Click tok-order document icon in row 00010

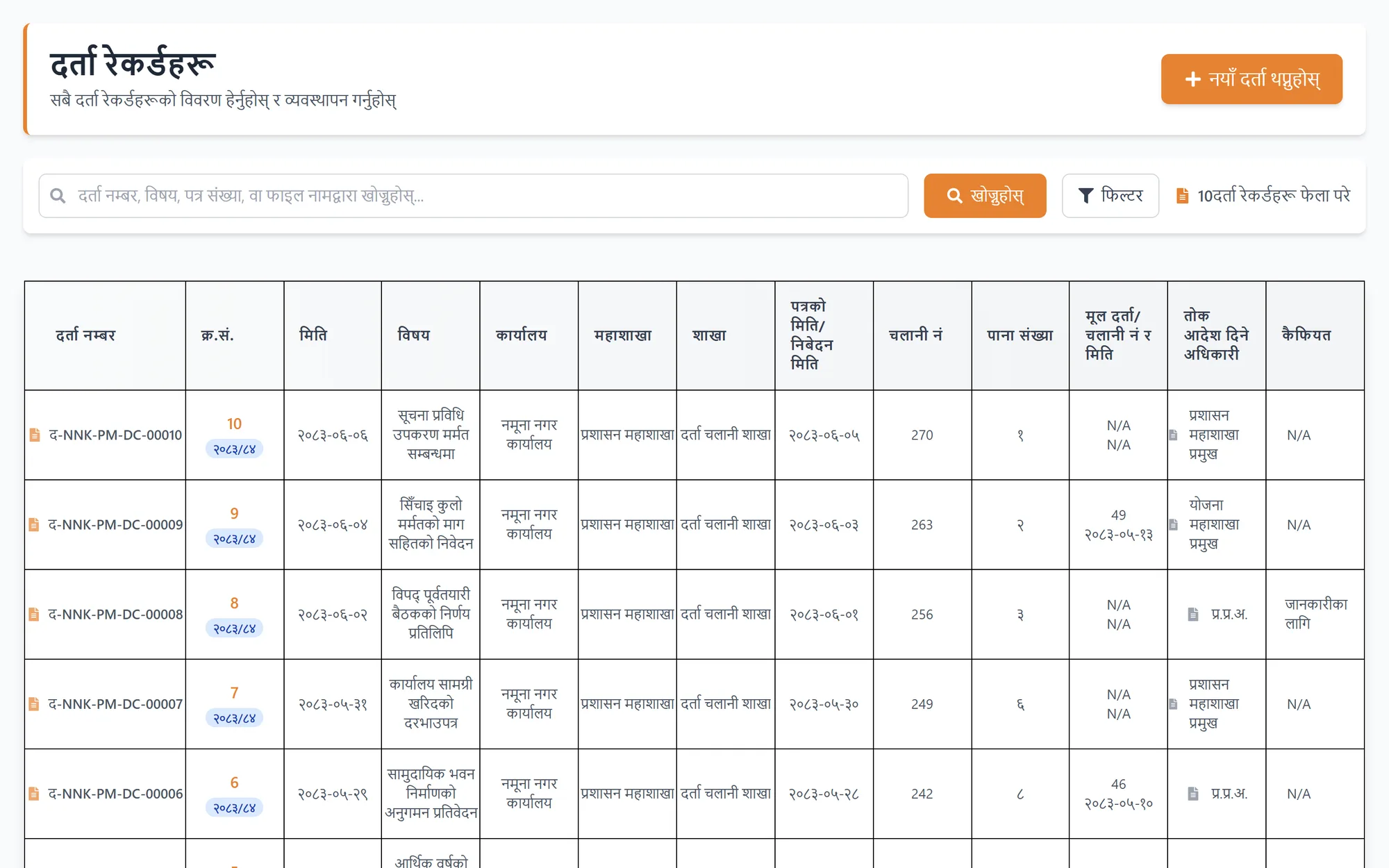click(x=1174, y=435)
